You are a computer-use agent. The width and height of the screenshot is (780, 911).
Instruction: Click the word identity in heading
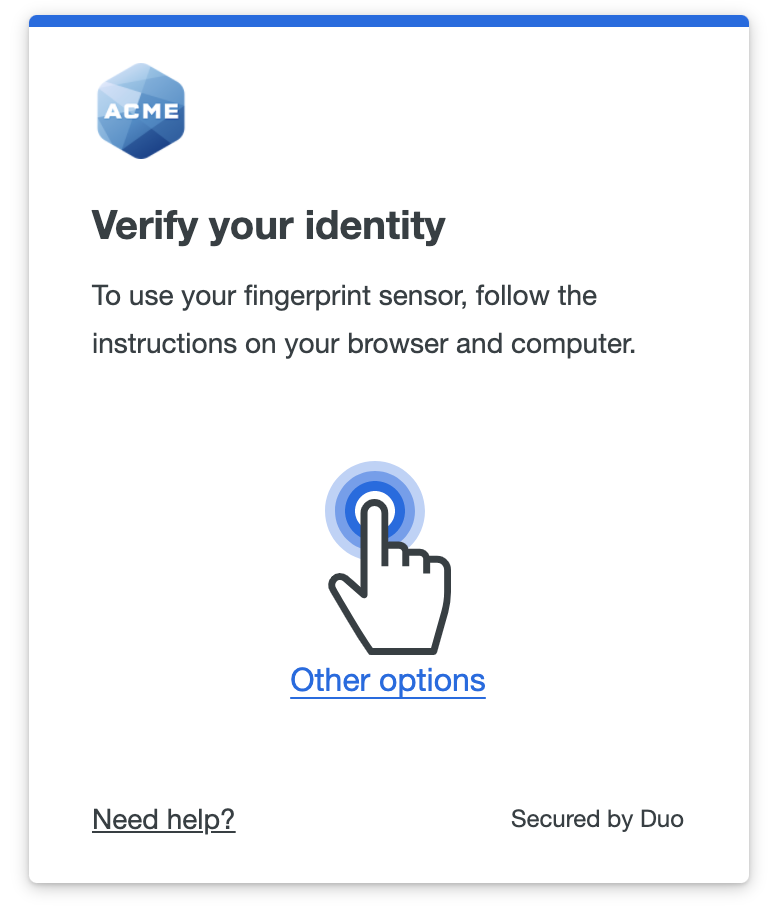coord(375,225)
